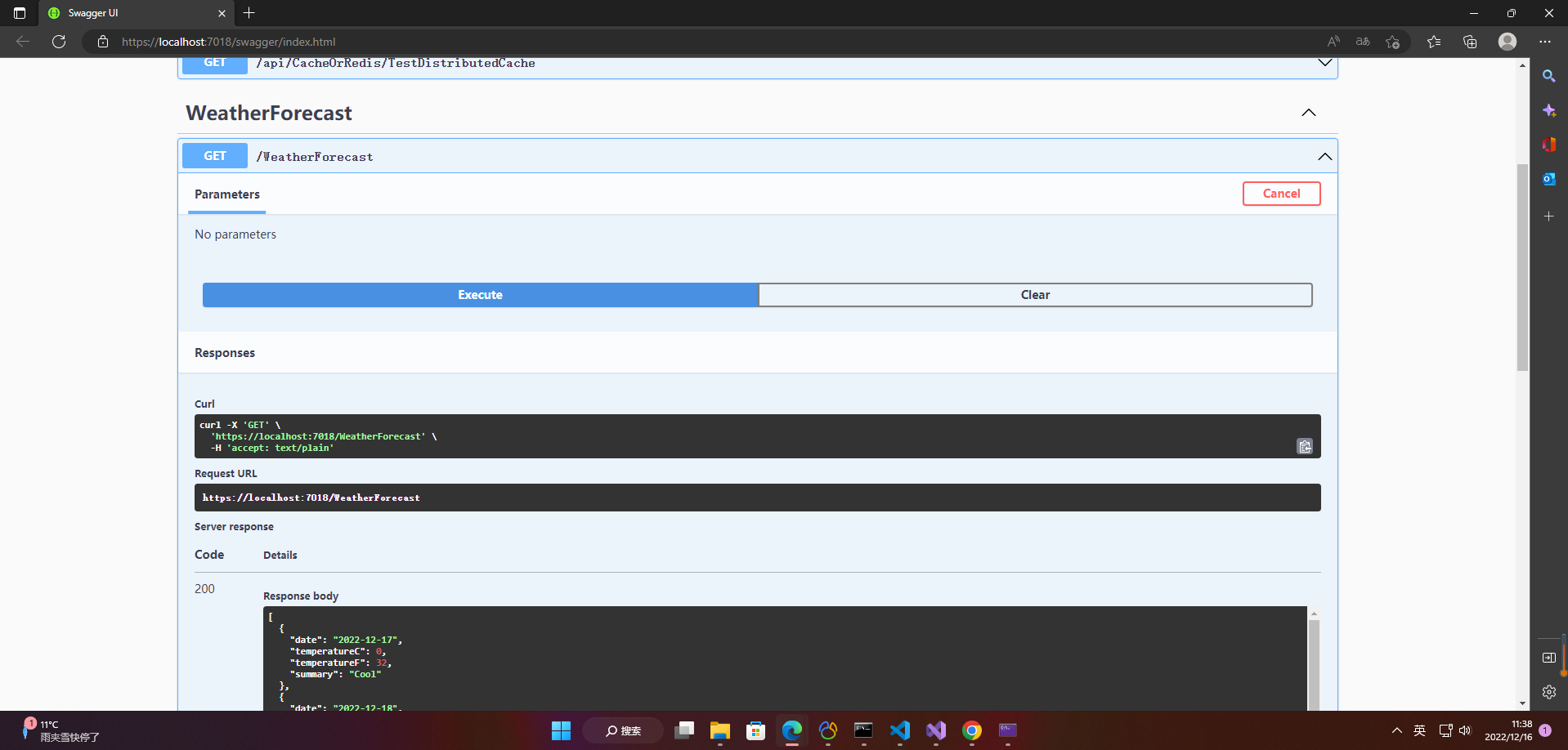Open sidebar settings gear

1548,692
